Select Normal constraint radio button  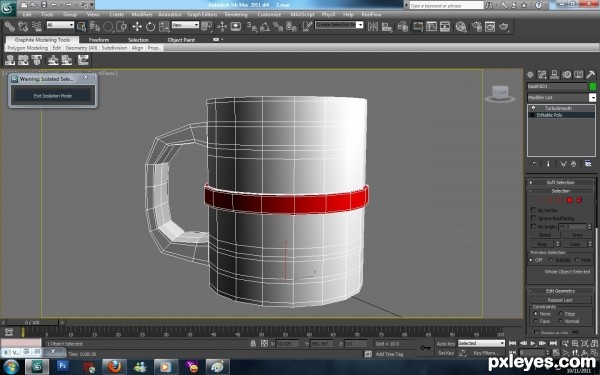point(560,321)
